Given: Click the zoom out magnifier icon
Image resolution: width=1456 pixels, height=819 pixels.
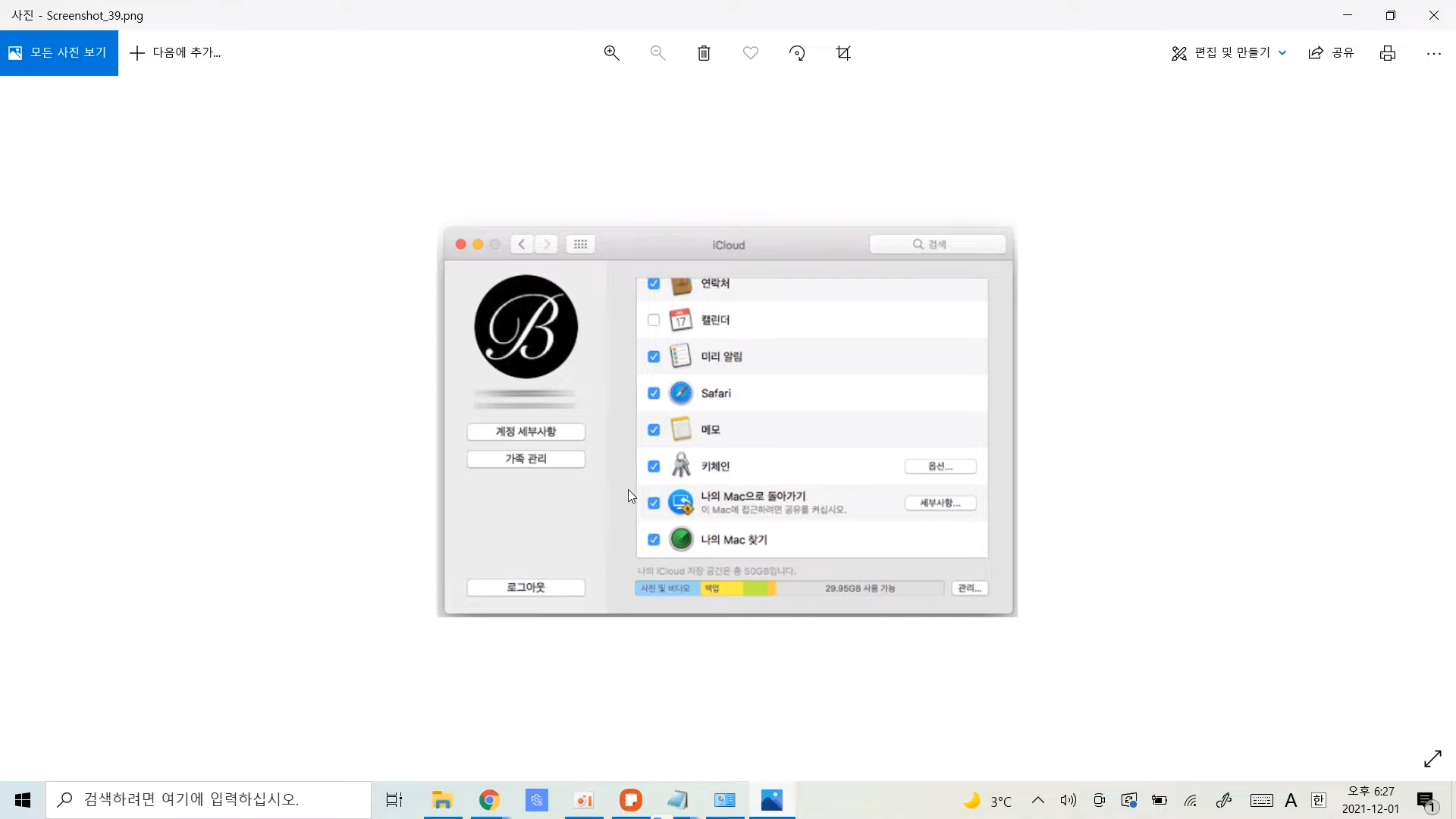Looking at the screenshot, I should tap(657, 53).
